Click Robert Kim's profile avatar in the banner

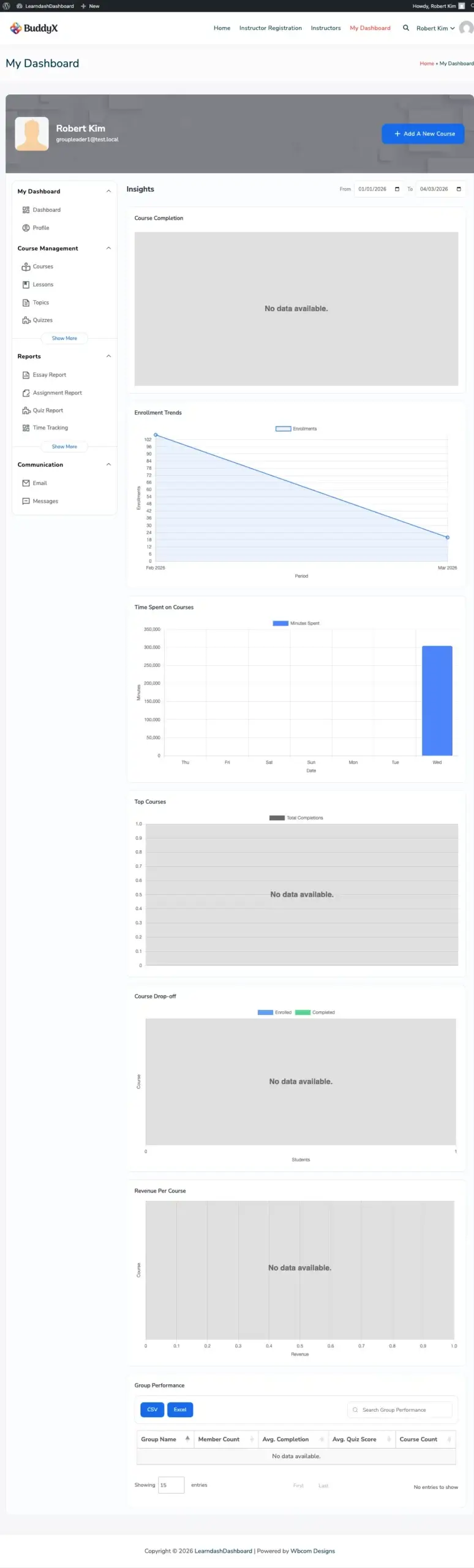32,134
